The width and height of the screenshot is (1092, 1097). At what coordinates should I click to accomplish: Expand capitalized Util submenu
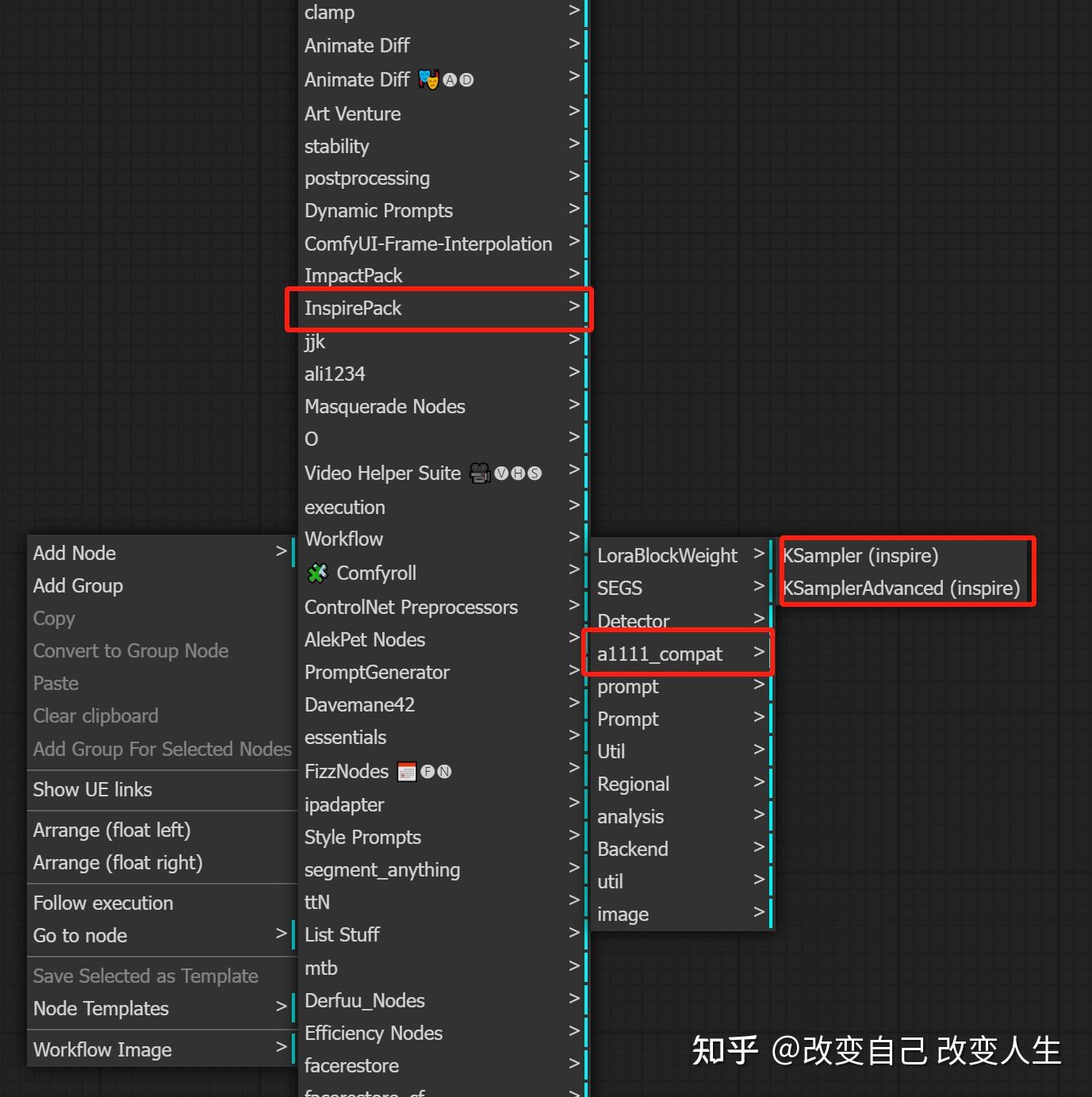(x=681, y=751)
